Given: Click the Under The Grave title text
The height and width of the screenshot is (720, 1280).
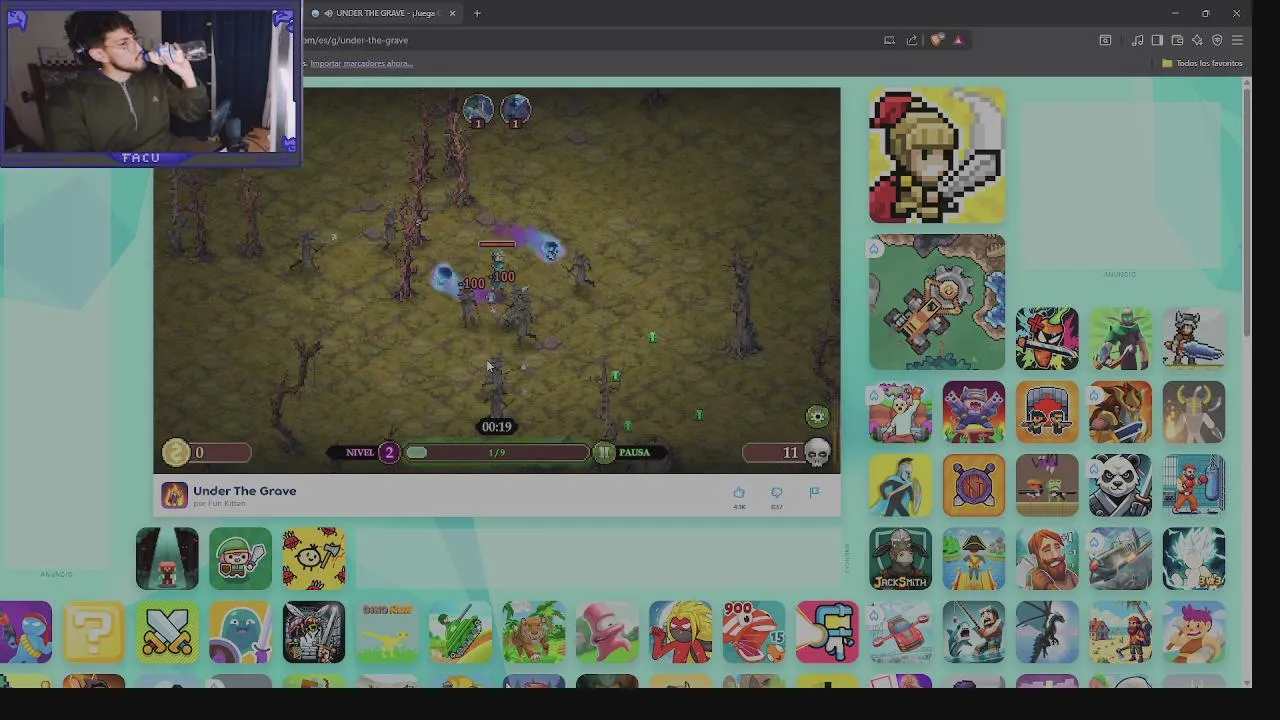Looking at the screenshot, I should 245,491.
